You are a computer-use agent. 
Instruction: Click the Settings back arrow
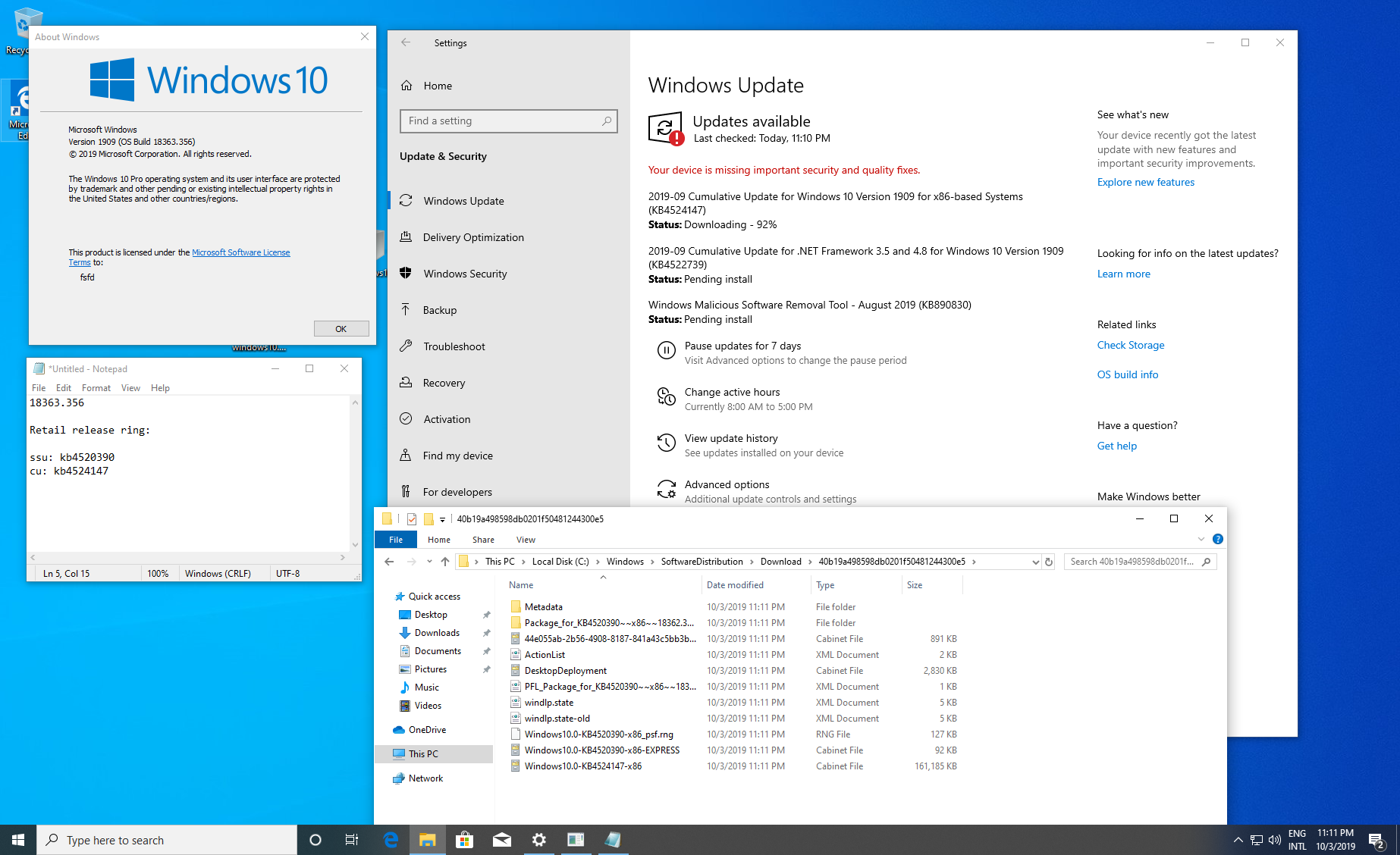point(406,42)
